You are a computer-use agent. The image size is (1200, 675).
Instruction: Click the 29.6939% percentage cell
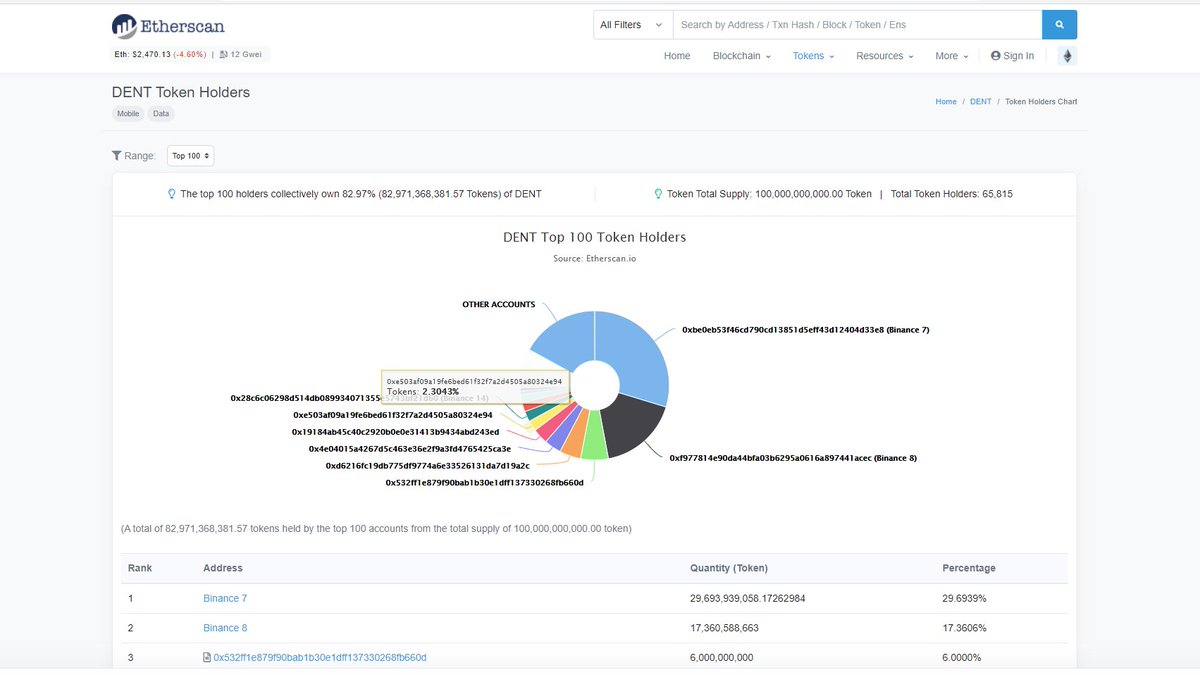click(965, 598)
